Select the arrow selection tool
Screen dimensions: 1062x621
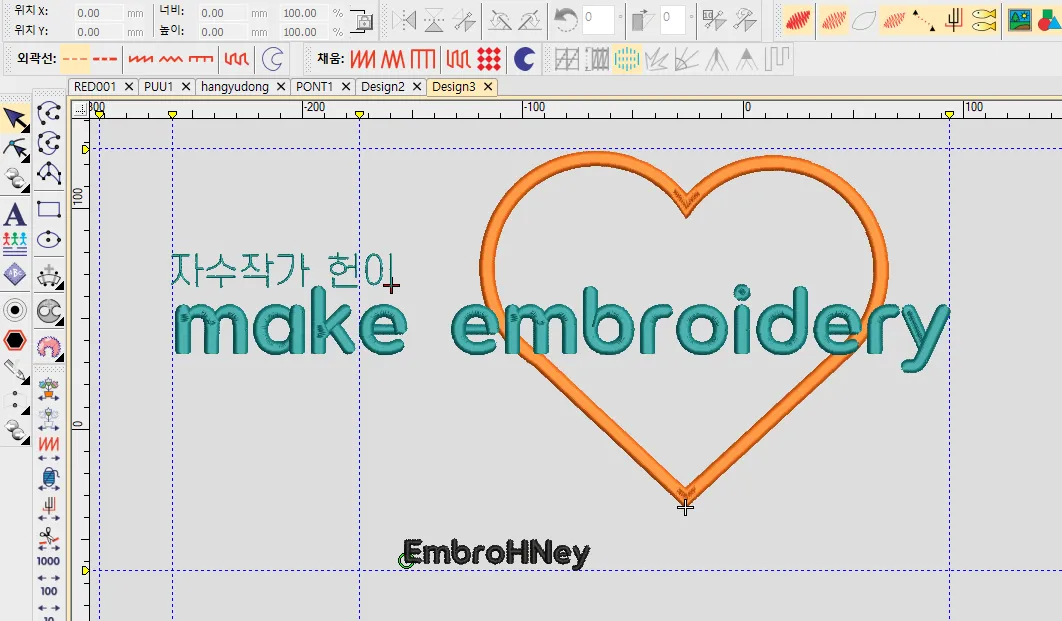(x=15, y=120)
